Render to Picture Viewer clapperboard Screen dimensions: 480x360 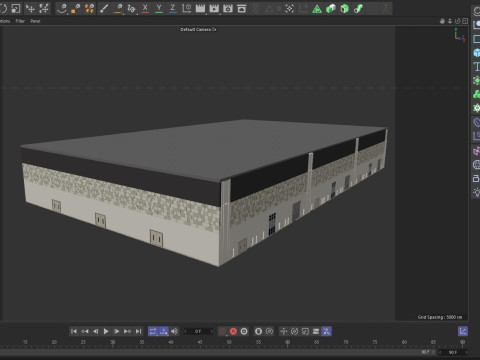point(214,8)
